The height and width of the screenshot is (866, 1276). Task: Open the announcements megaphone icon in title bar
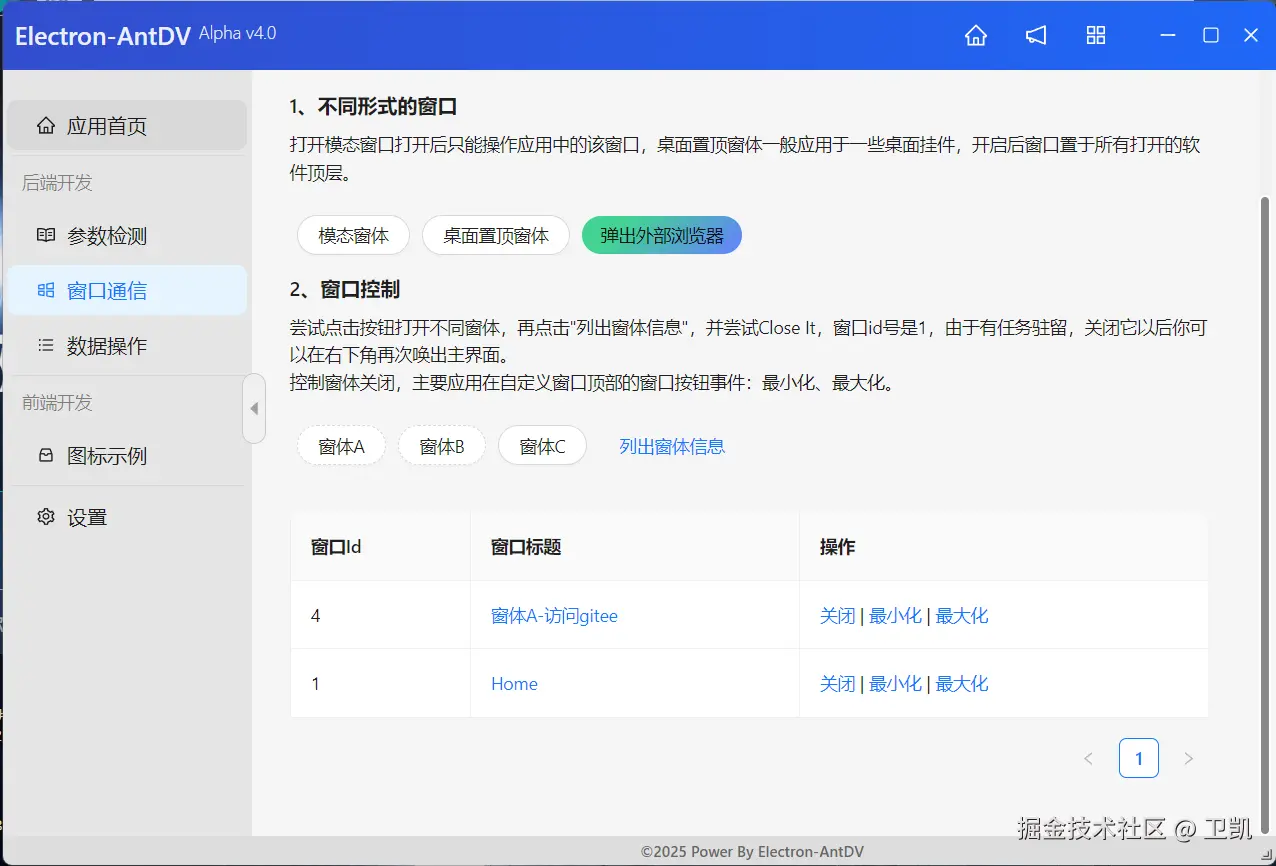(x=1035, y=35)
